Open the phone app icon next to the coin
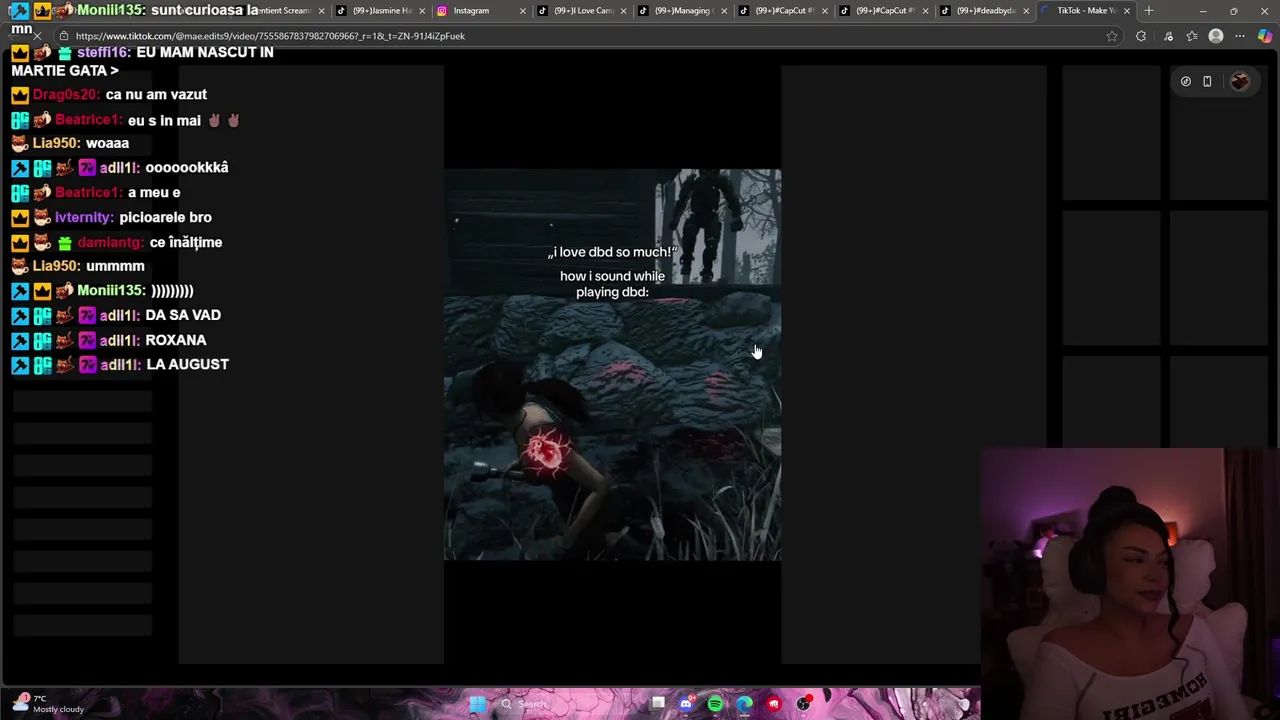The image size is (1280, 720). point(1207,82)
